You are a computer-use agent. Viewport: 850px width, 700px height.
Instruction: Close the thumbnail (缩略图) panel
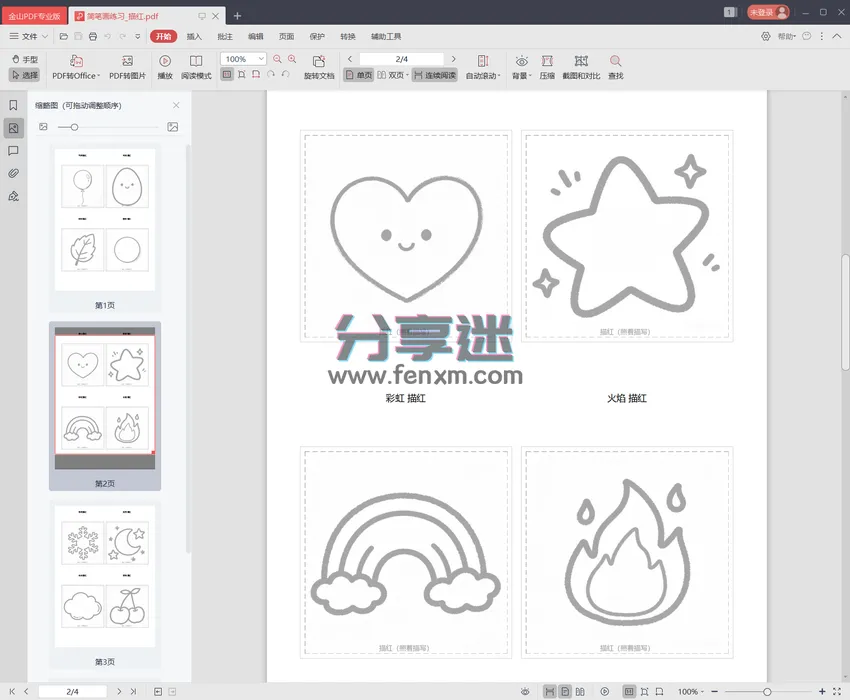coord(176,105)
